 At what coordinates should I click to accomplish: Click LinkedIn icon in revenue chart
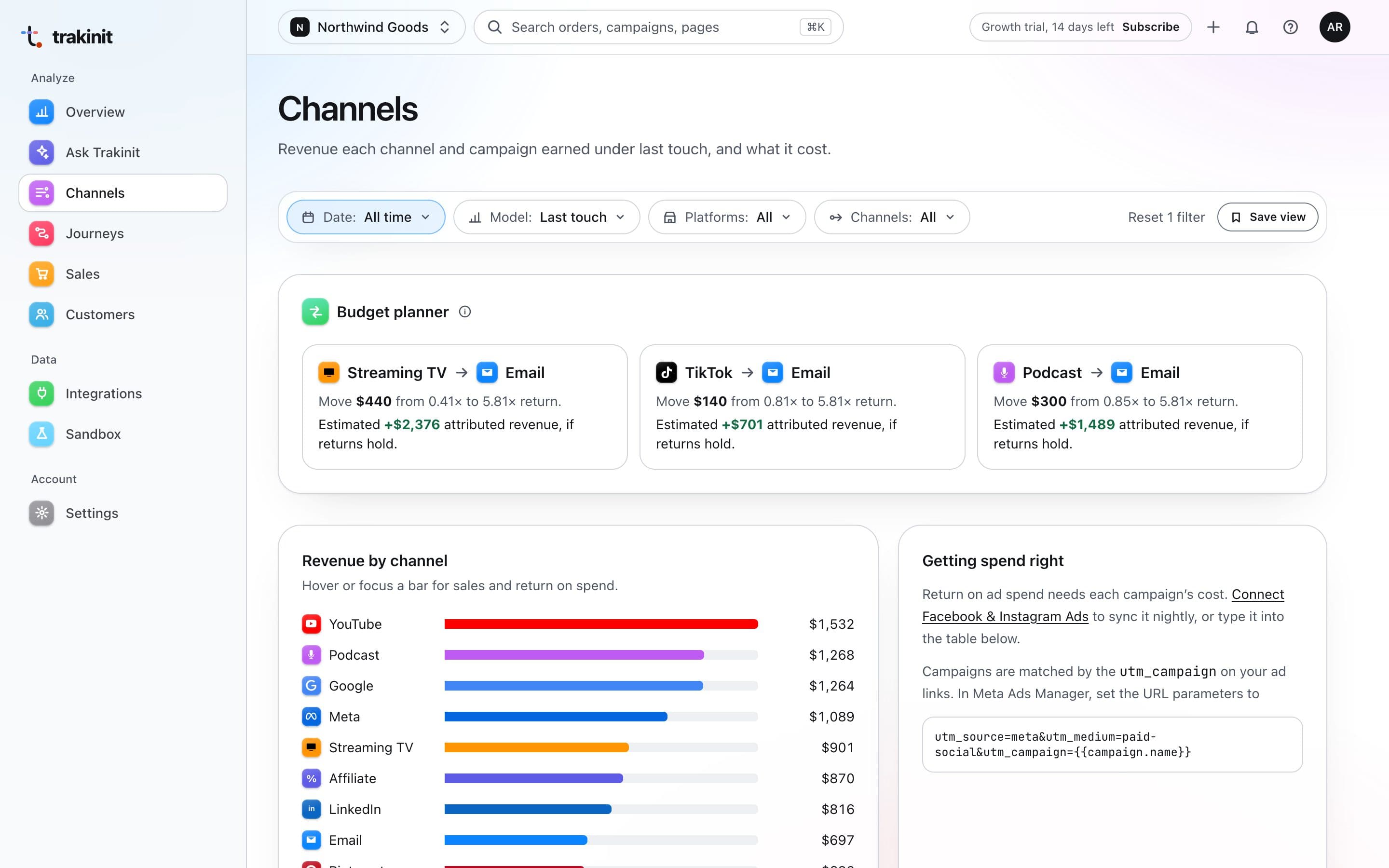click(x=311, y=809)
